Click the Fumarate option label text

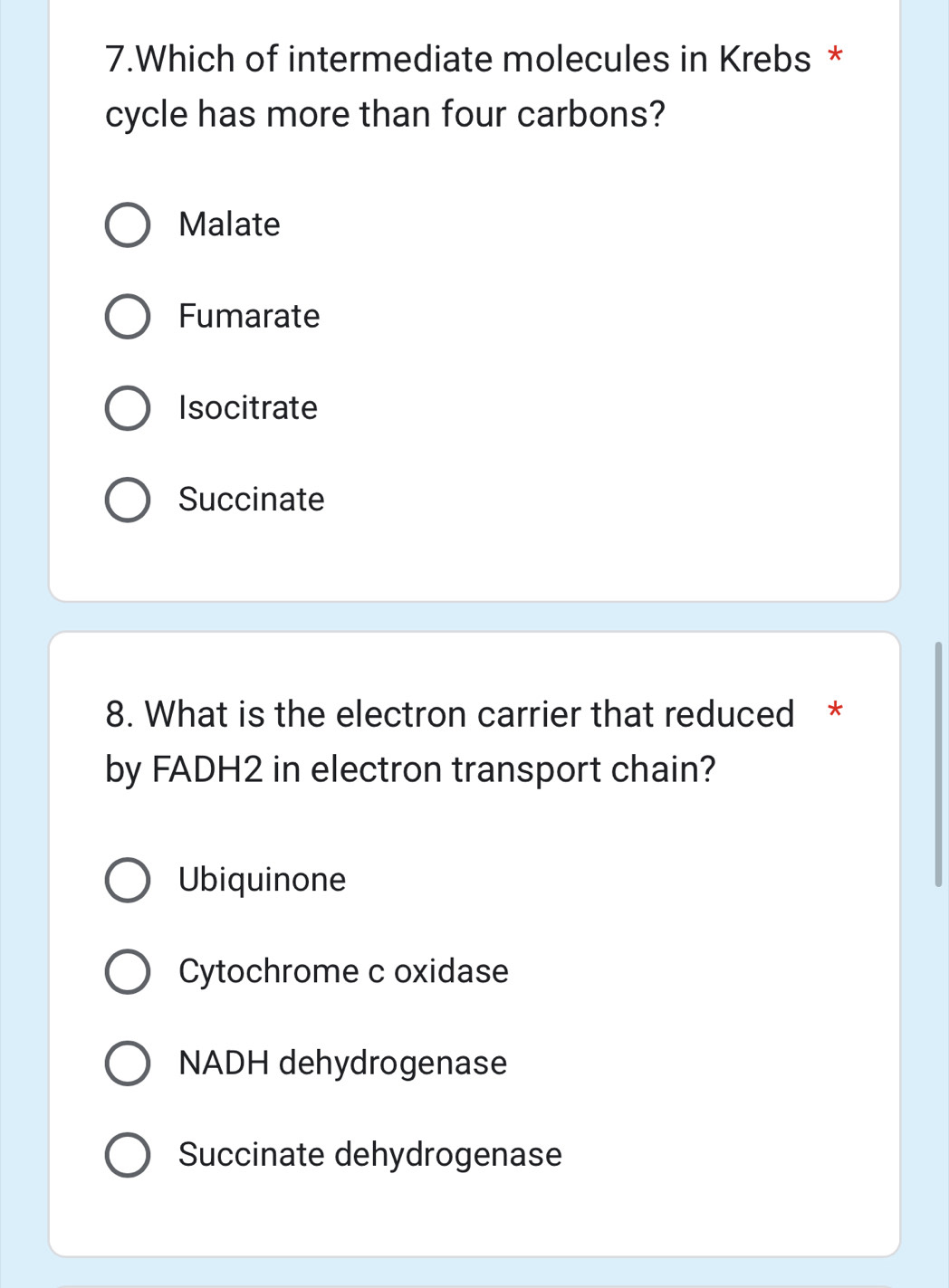[249, 317]
